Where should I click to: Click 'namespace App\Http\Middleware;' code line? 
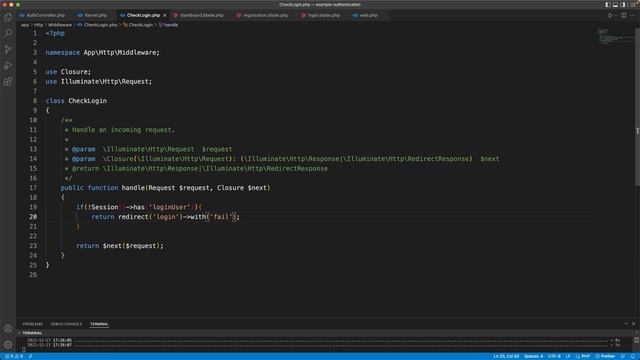point(102,52)
